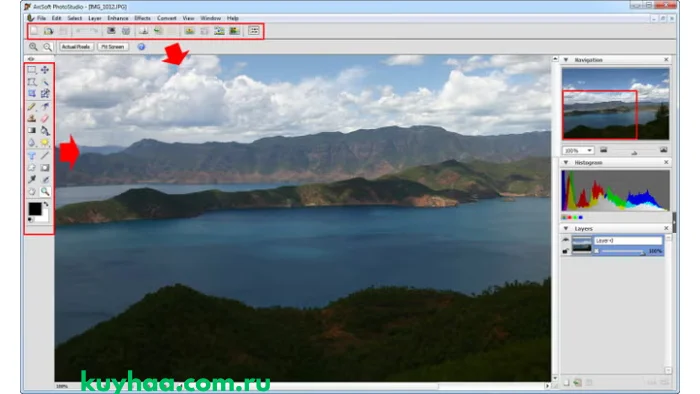
Task: Open the Edit menu
Action: [56, 18]
